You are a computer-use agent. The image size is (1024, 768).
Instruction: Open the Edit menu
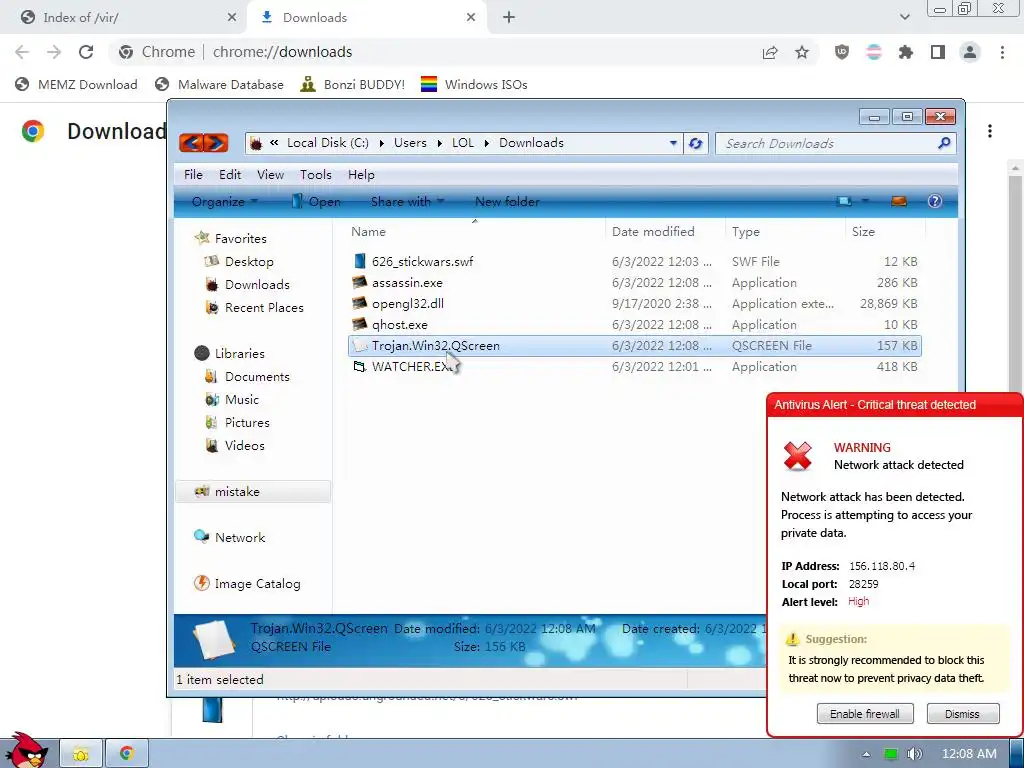pos(230,174)
